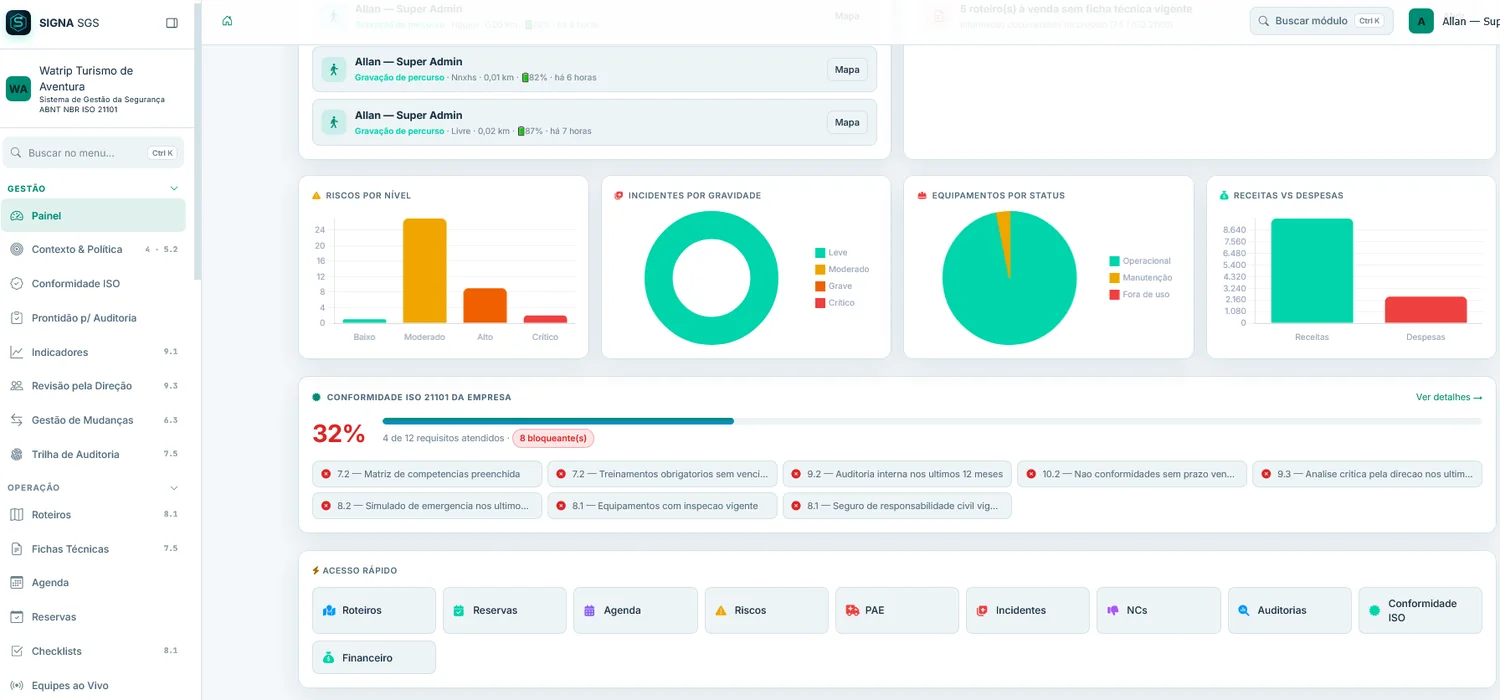1500x700 pixels.
Task: Click the ISO conformity progress bar
Action: 932,421
